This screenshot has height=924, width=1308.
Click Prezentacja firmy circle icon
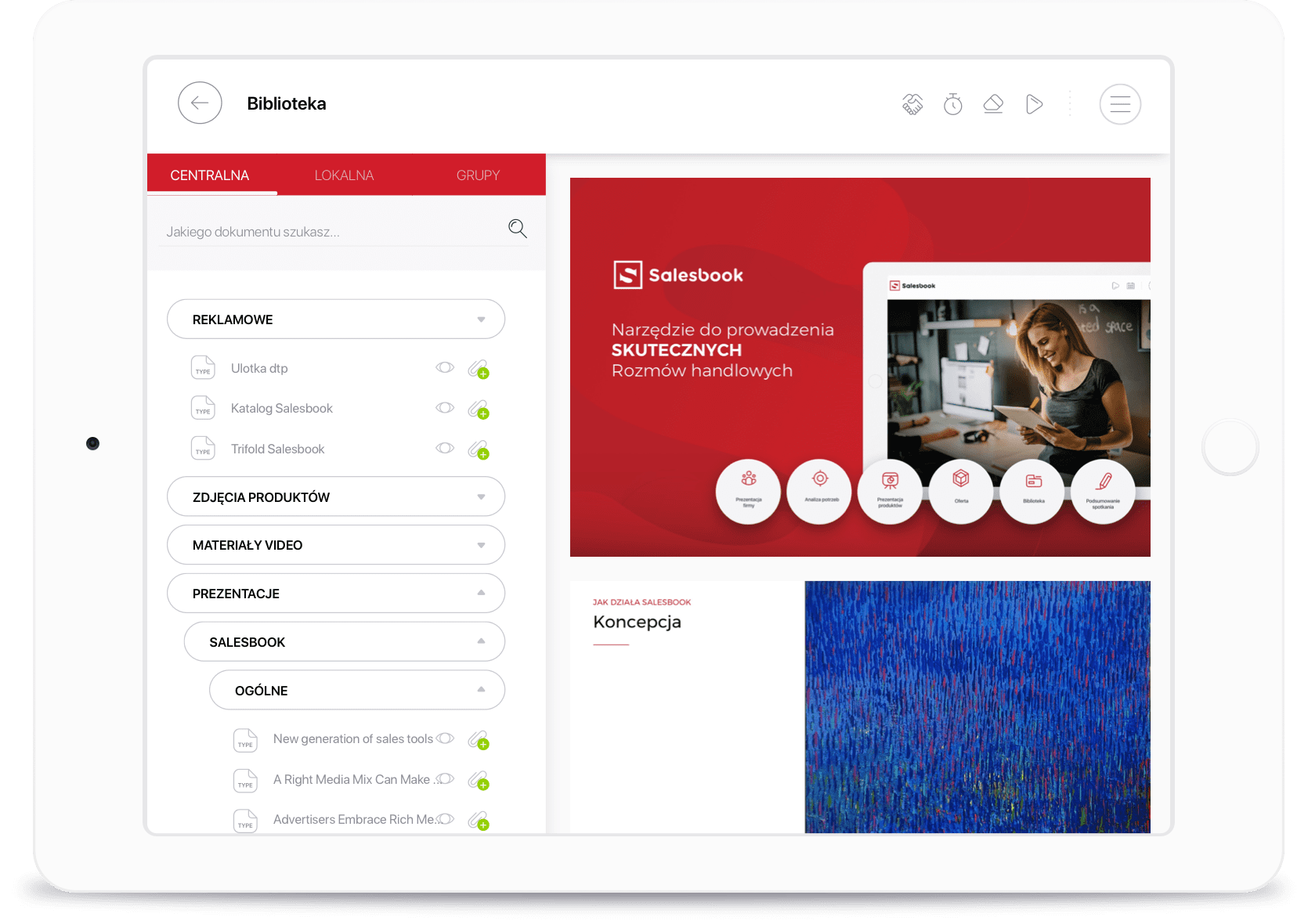point(748,491)
